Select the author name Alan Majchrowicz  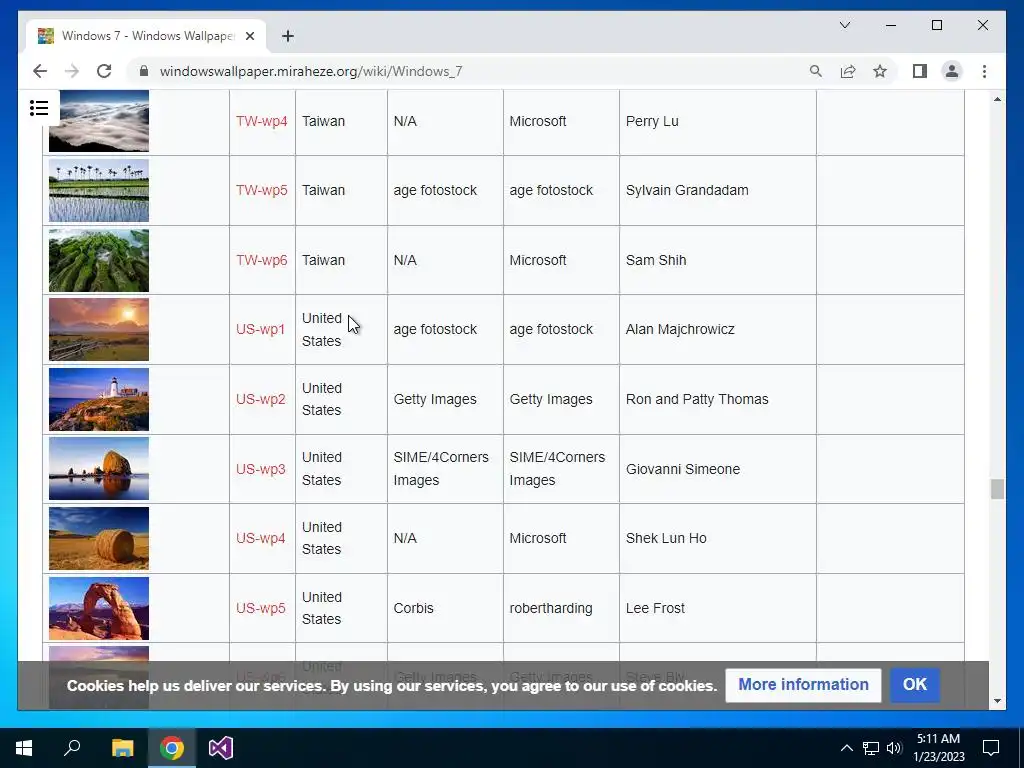tap(680, 329)
